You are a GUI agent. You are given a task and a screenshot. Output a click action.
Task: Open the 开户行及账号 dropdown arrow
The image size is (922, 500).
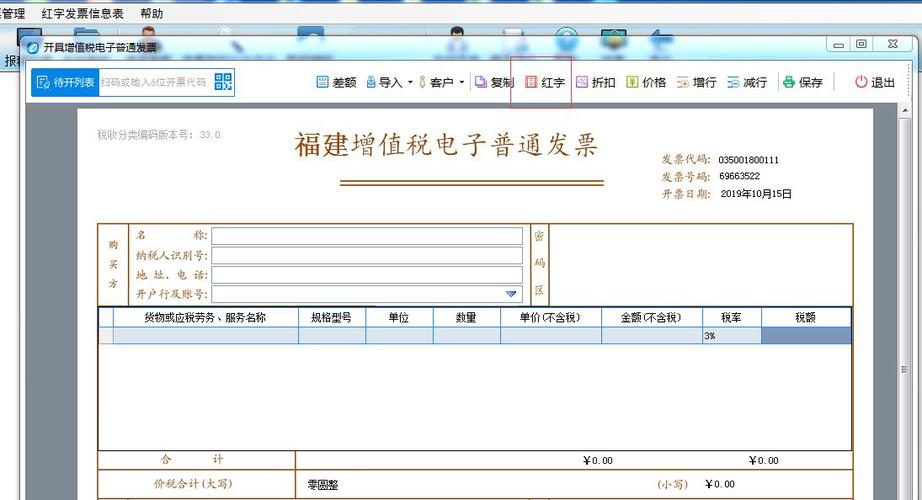tap(511, 294)
